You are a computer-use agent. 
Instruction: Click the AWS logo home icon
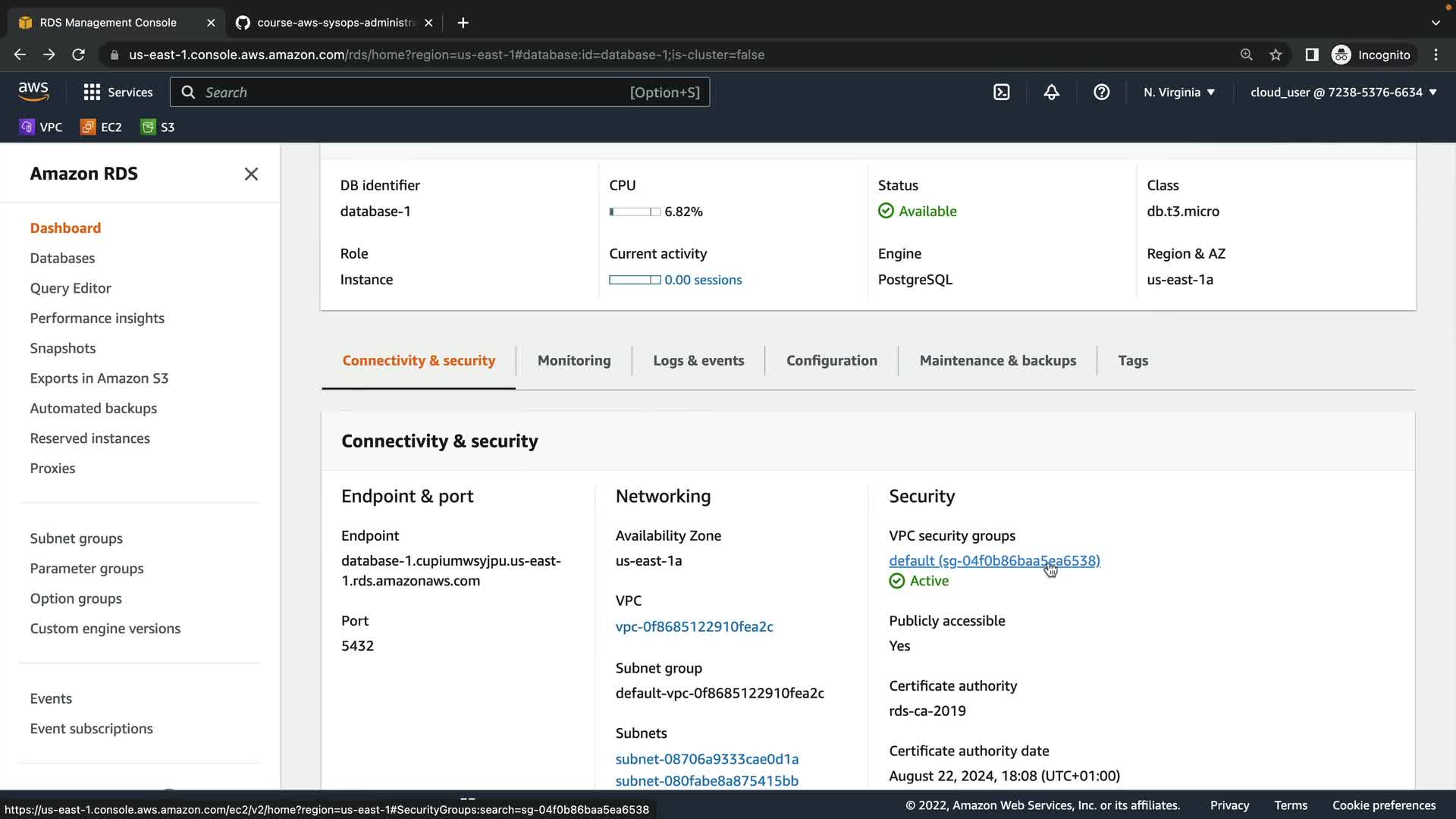tap(33, 92)
